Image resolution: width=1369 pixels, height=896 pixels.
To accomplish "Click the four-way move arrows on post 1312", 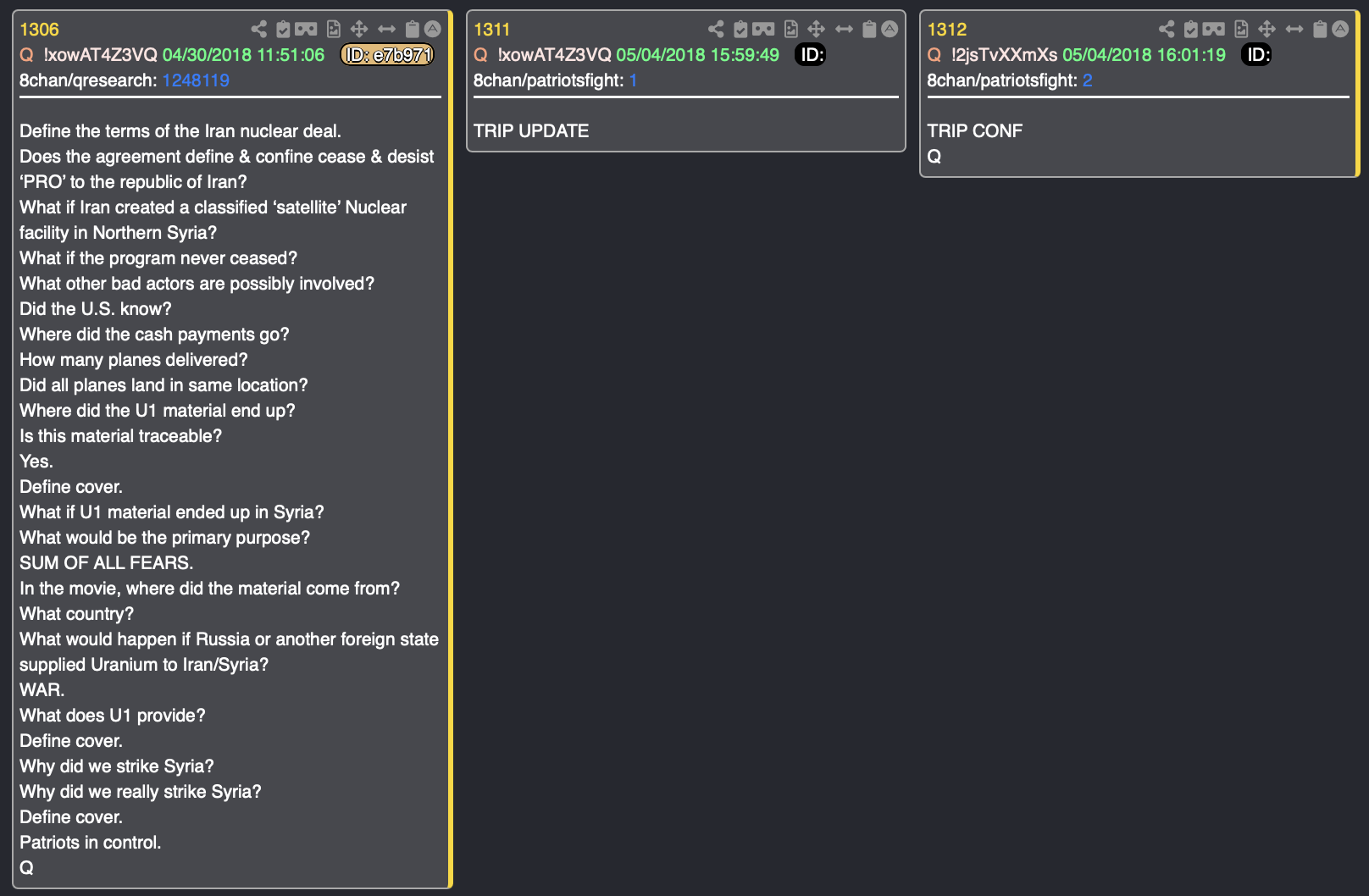I will point(1267,29).
